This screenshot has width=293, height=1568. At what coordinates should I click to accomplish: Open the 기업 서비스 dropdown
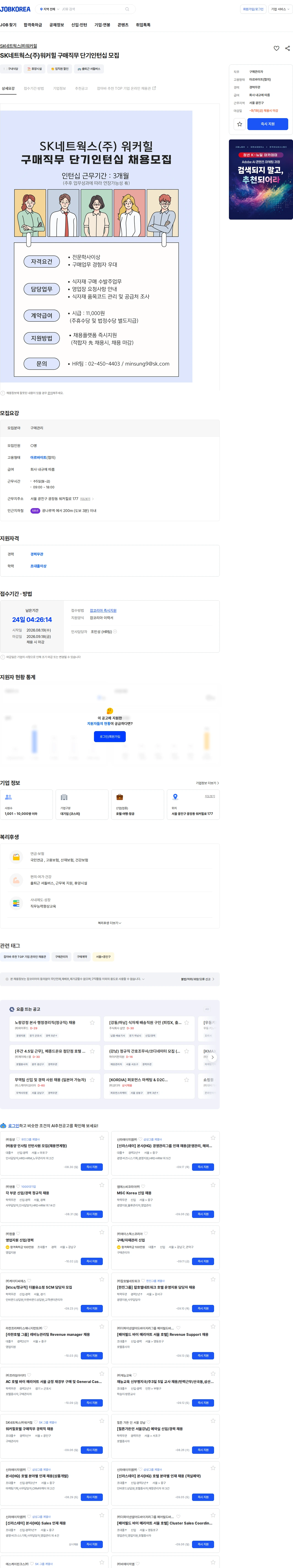coord(280,9)
